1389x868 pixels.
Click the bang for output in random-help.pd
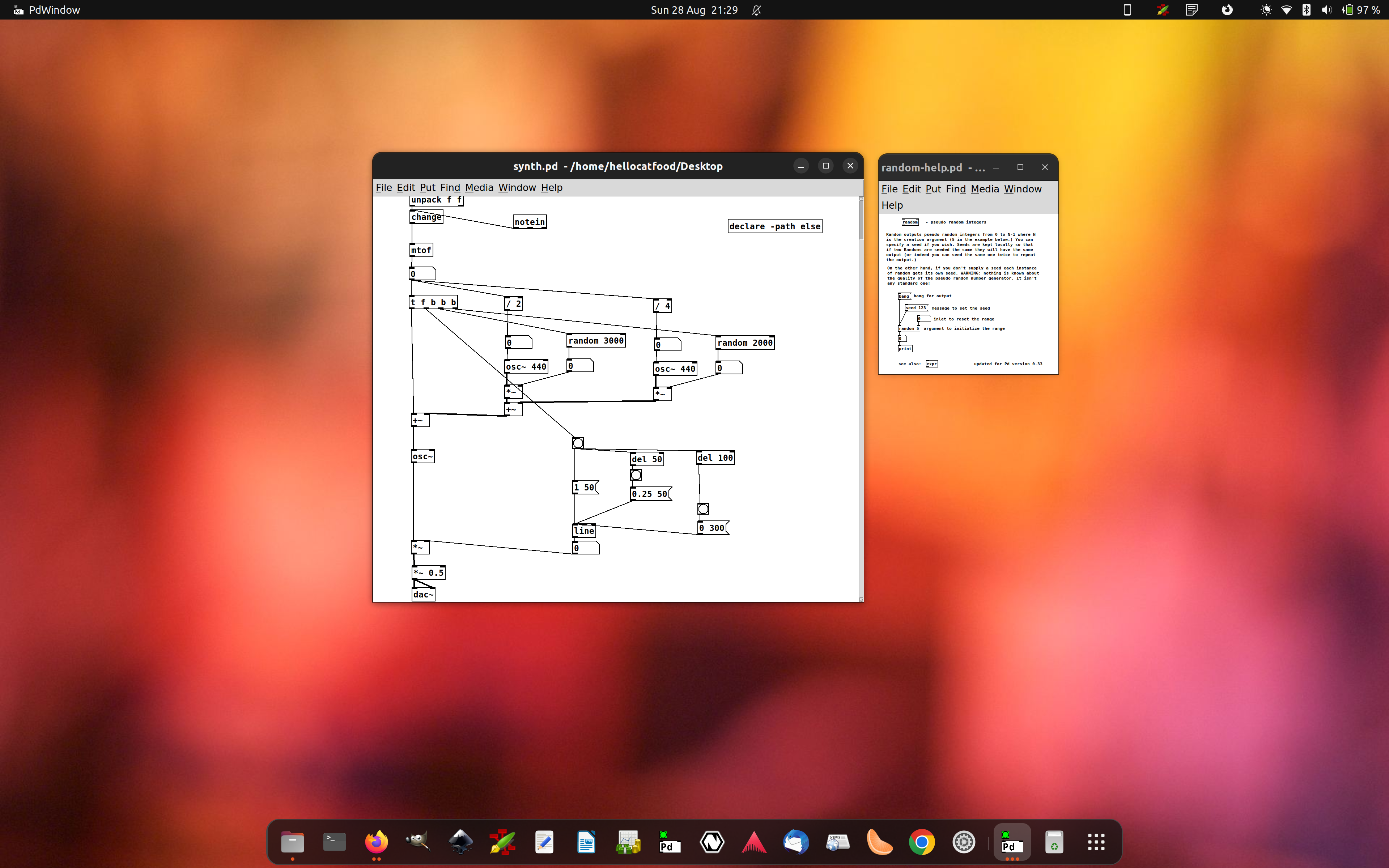(x=904, y=295)
